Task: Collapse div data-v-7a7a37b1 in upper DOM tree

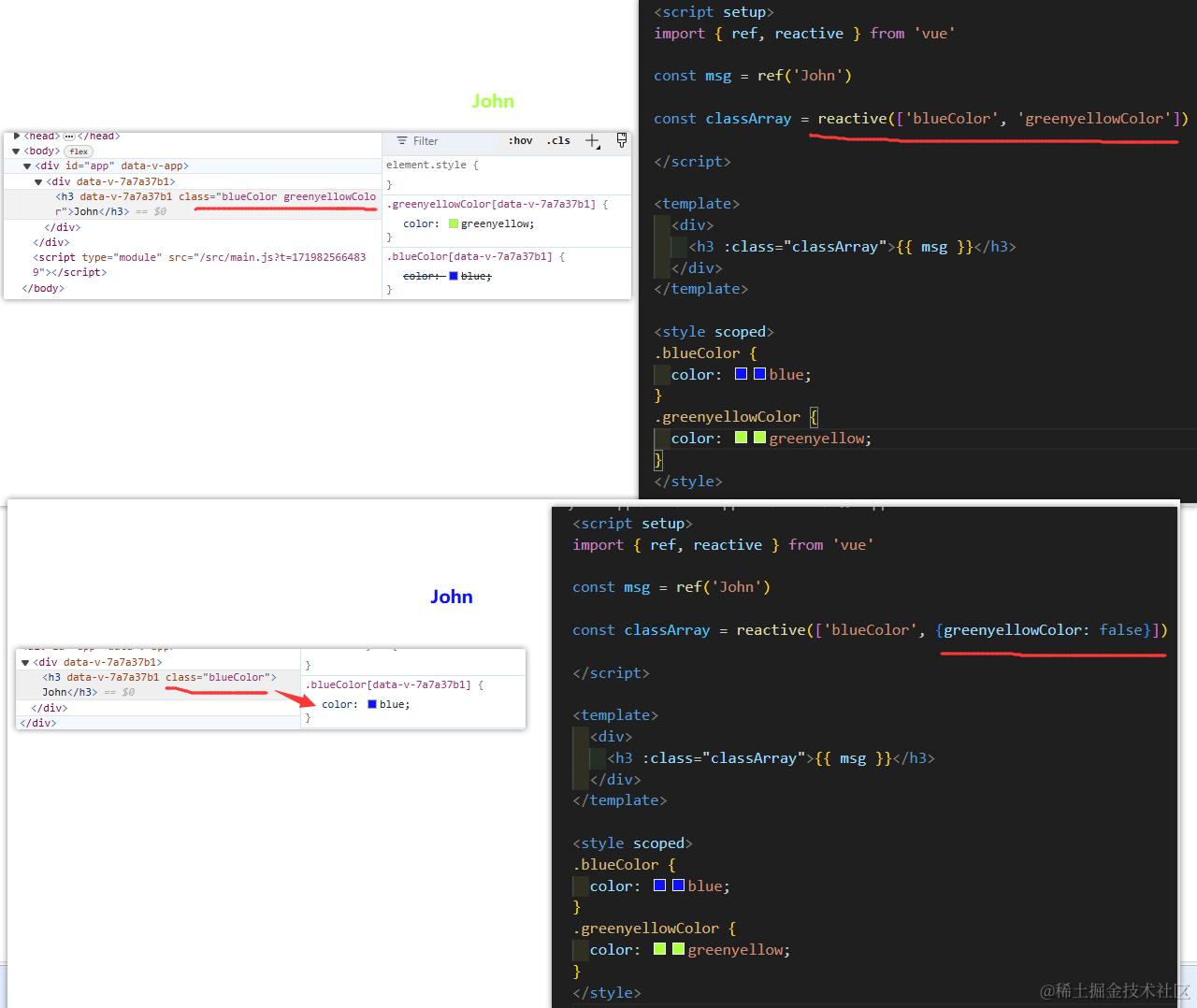Action: pyautogui.click(x=38, y=182)
